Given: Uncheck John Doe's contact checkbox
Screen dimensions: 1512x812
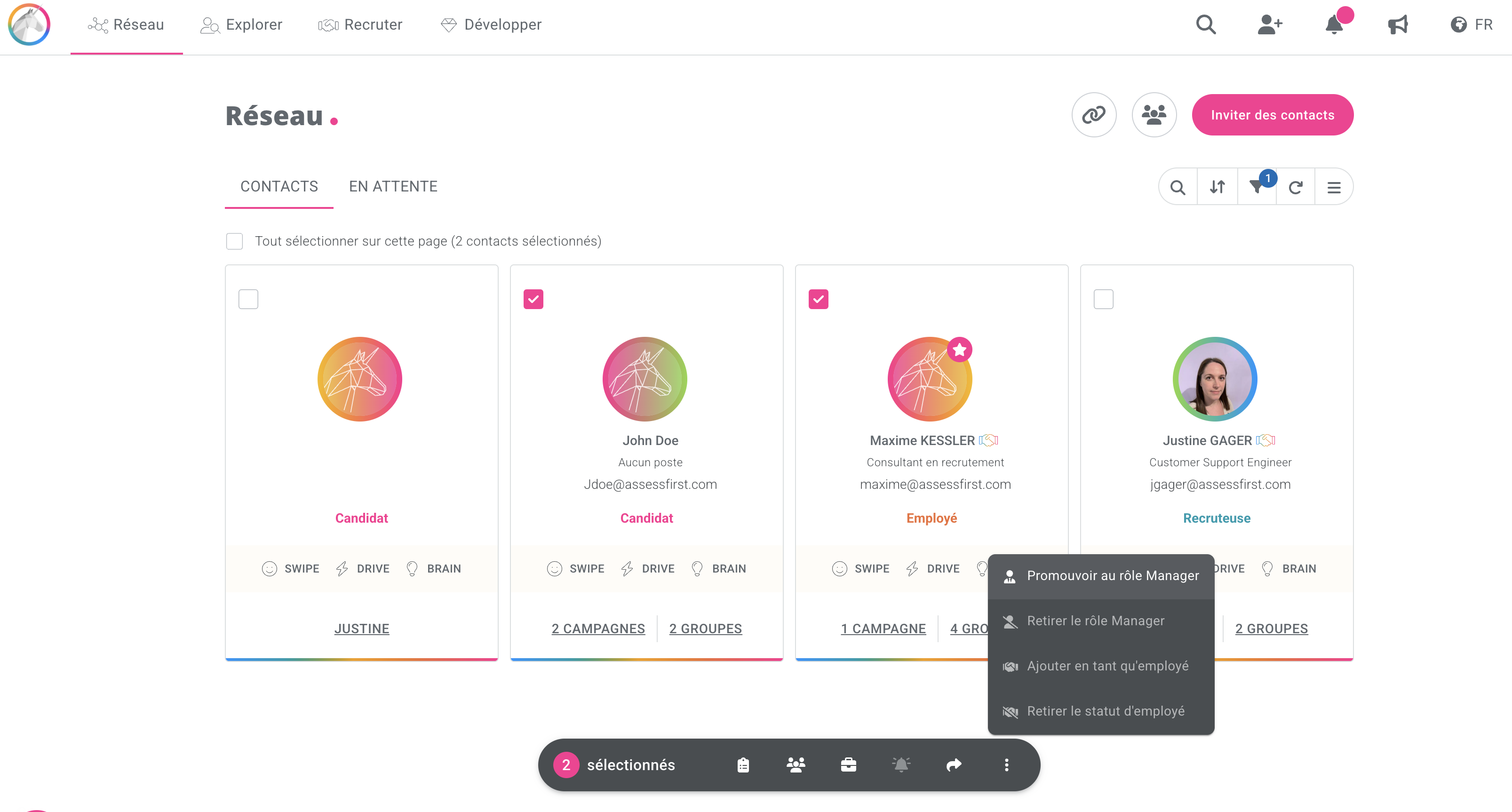Looking at the screenshot, I should click(x=533, y=299).
